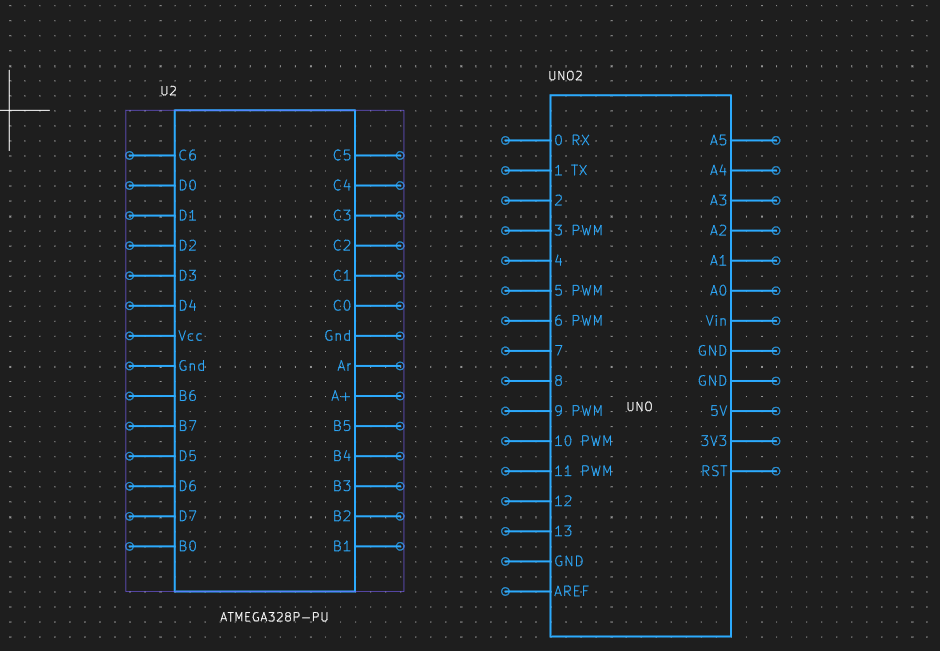
Task: Click the '1 TX' pin label on UNO
Action: click(x=571, y=171)
